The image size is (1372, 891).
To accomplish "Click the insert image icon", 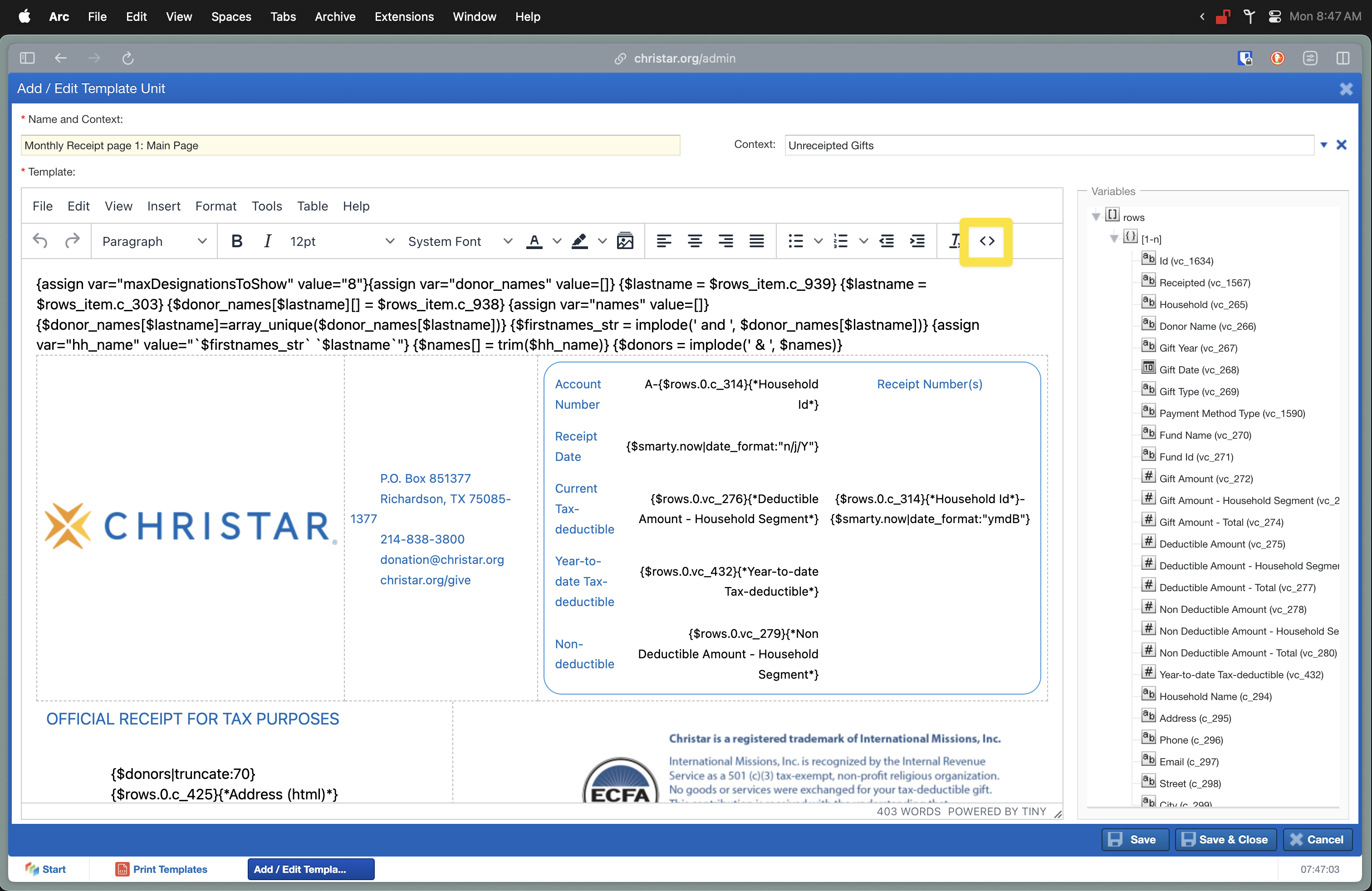I will [625, 241].
